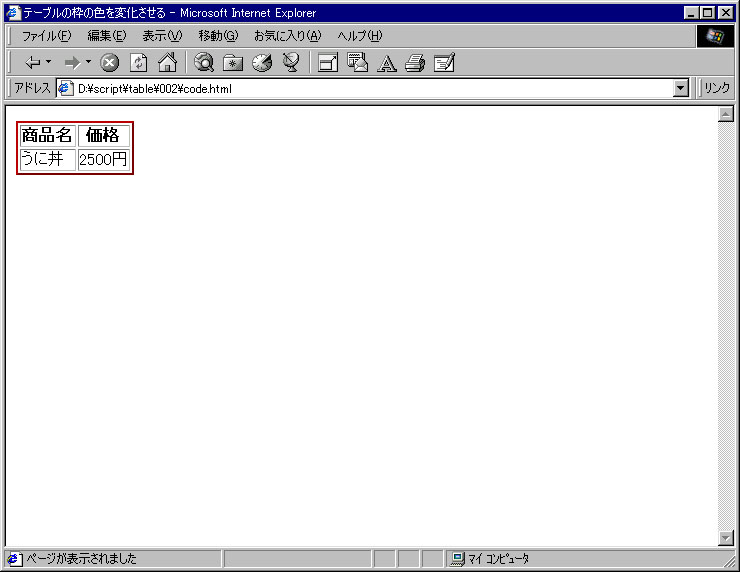The height and width of the screenshot is (572, 740).
Task: Open the History toolbar icon
Action: (262, 62)
